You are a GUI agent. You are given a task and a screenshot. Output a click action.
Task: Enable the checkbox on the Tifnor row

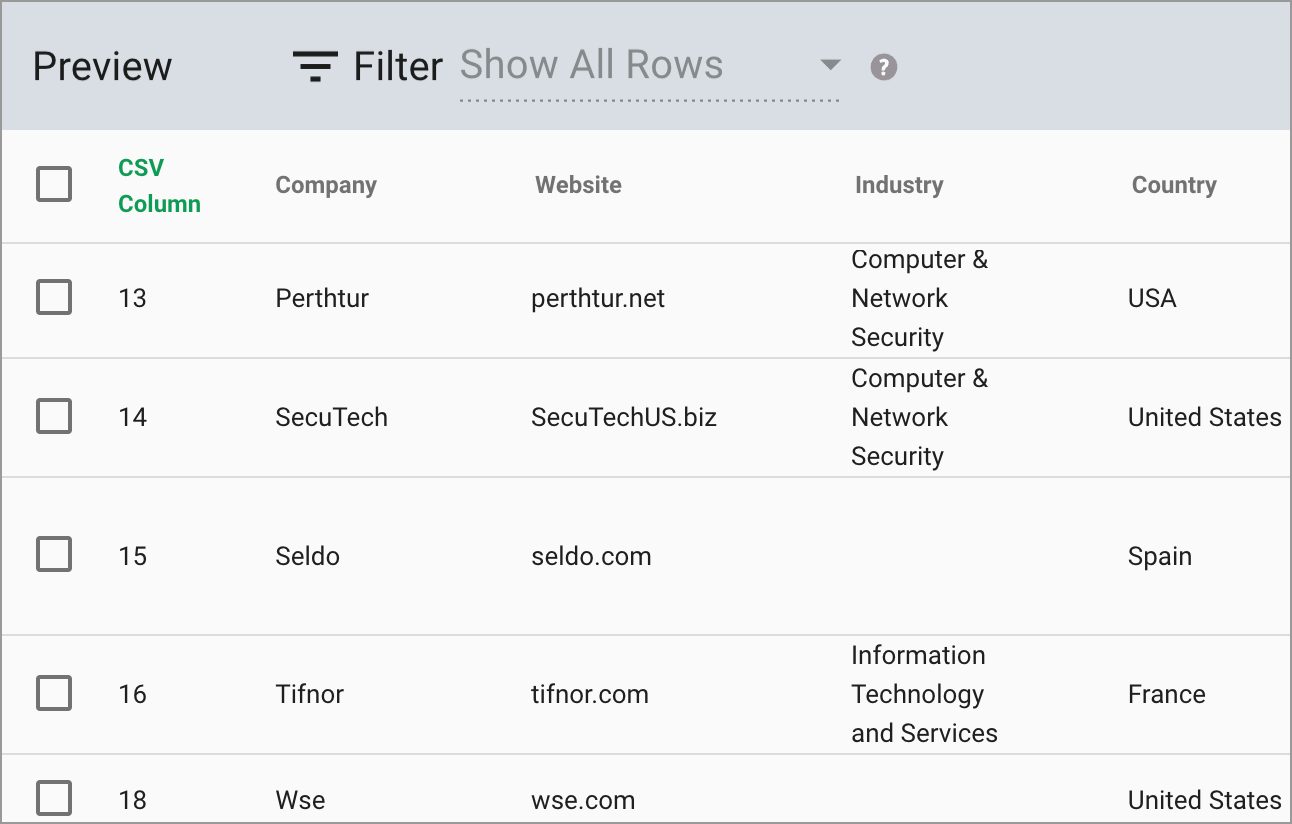(x=53, y=693)
